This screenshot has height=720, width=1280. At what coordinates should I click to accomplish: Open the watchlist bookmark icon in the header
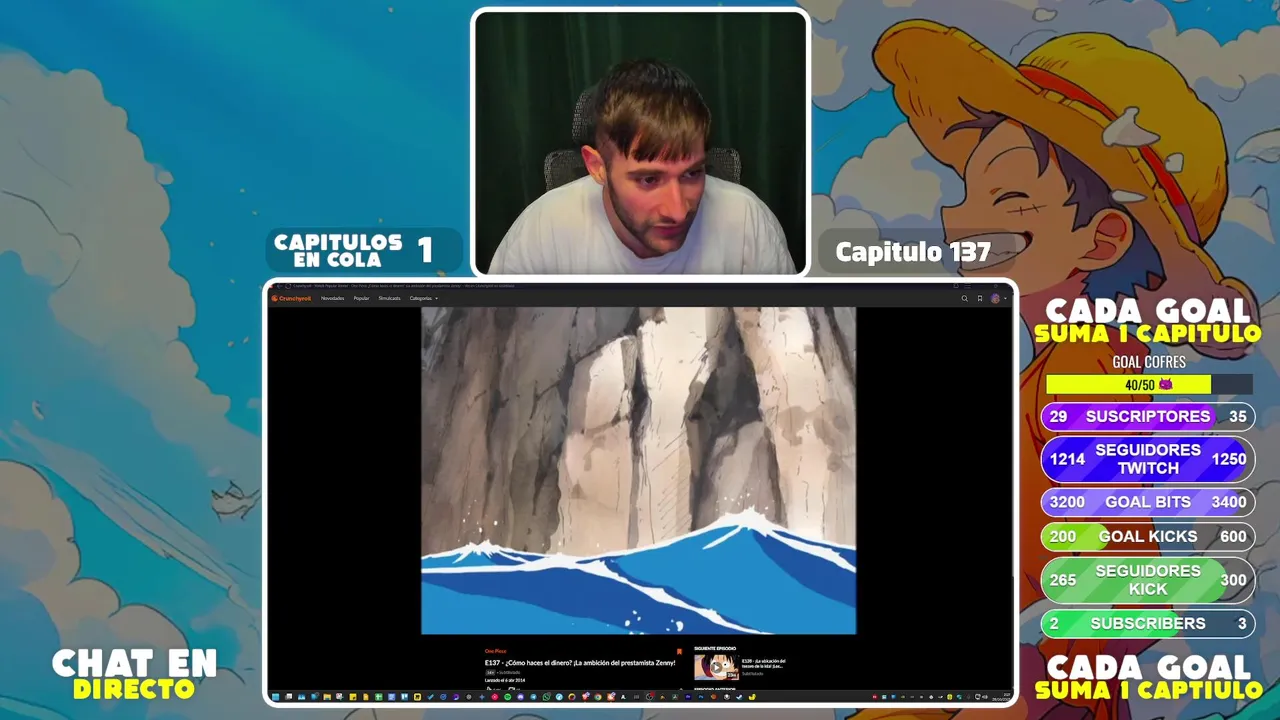click(x=979, y=298)
